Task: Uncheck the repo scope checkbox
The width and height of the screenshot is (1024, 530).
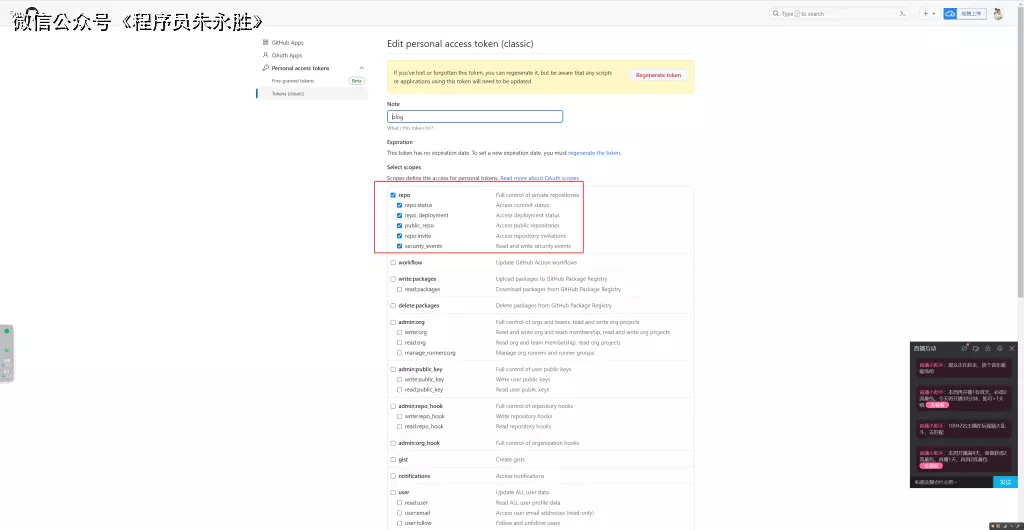Action: pos(393,195)
